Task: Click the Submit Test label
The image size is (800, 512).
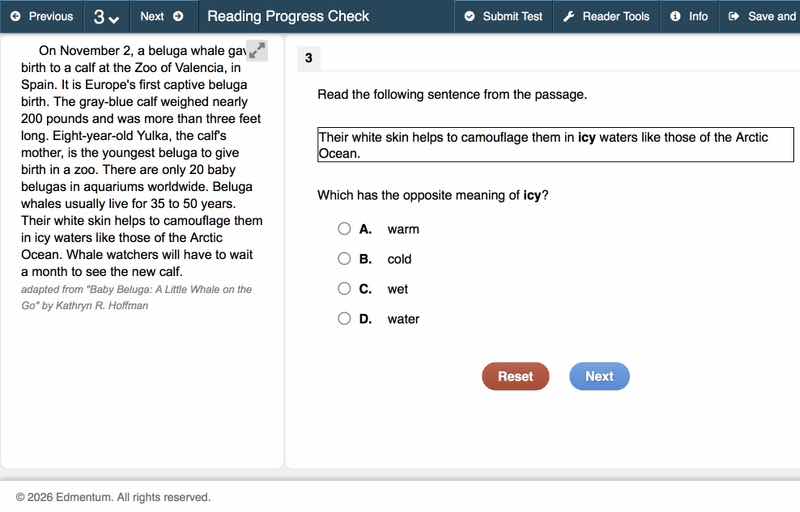Action: point(512,16)
